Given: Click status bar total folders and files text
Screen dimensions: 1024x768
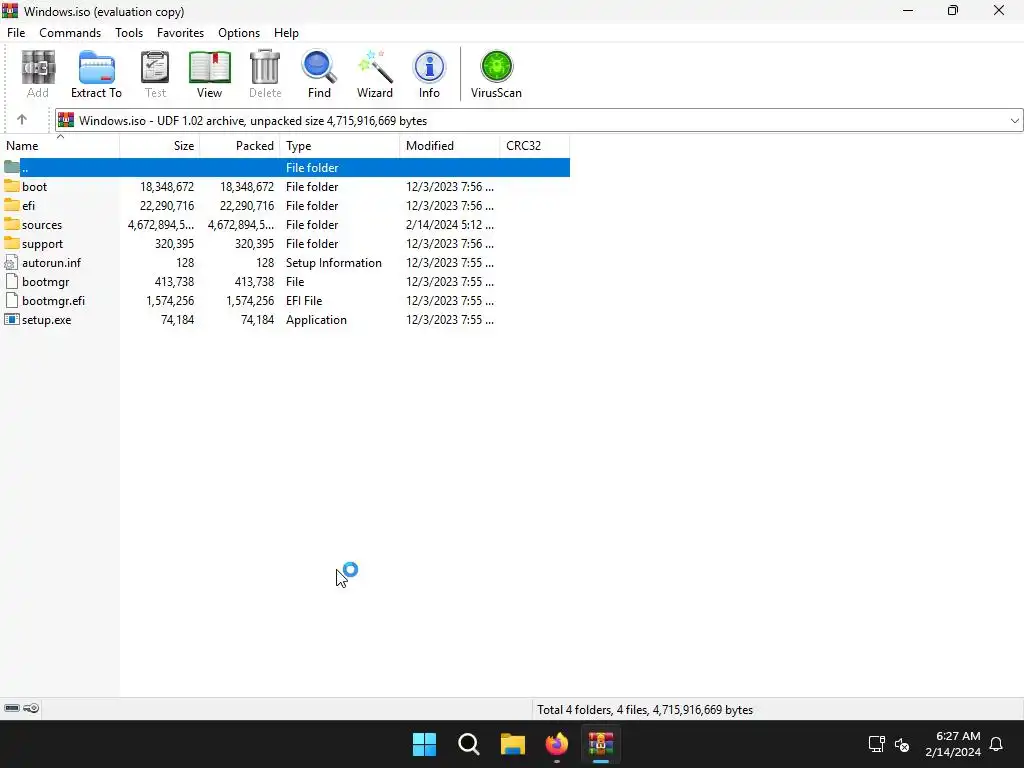Looking at the screenshot, I should click(645, 709).
